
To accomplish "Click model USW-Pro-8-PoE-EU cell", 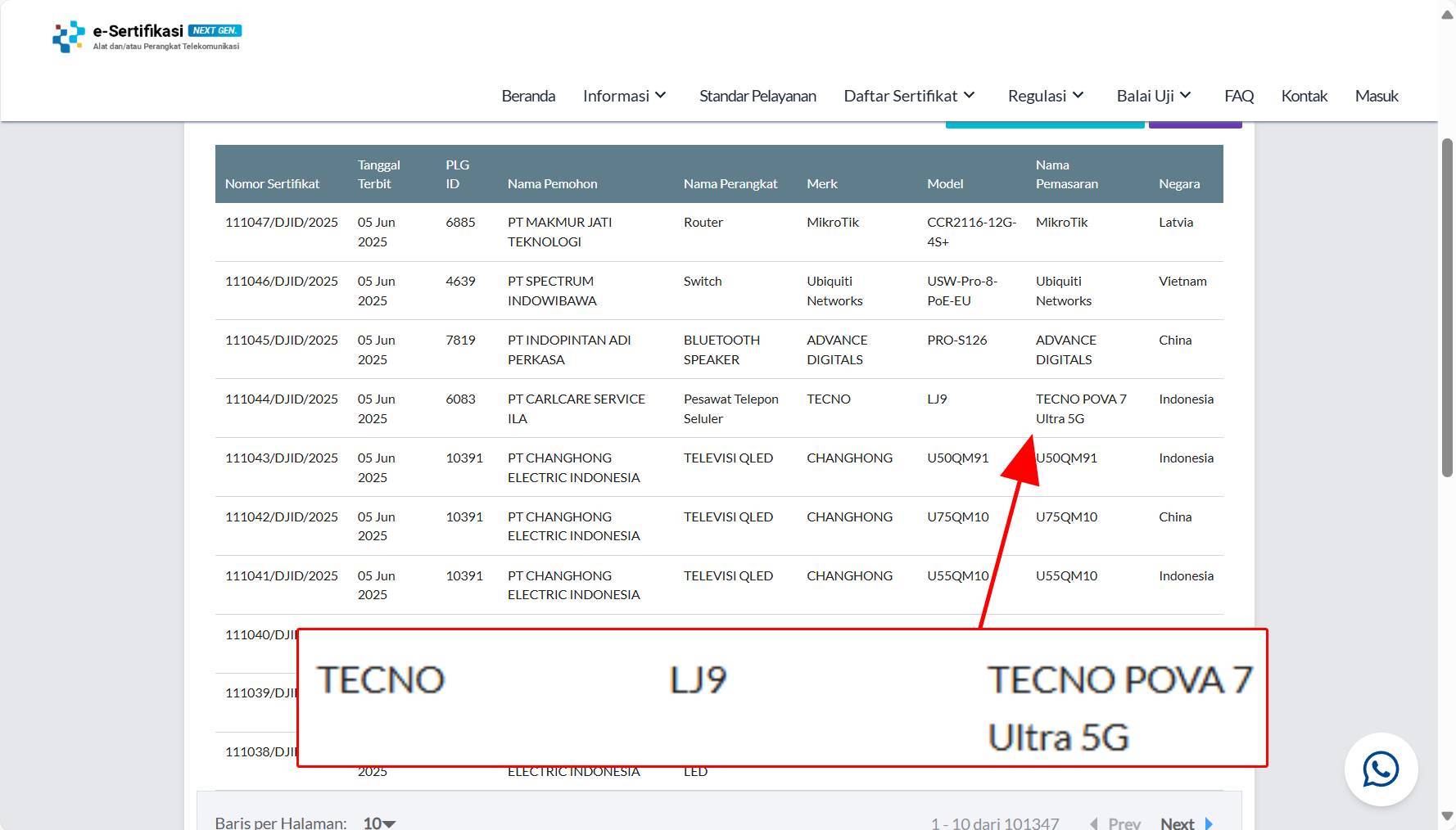I will [x=962, y=291].
